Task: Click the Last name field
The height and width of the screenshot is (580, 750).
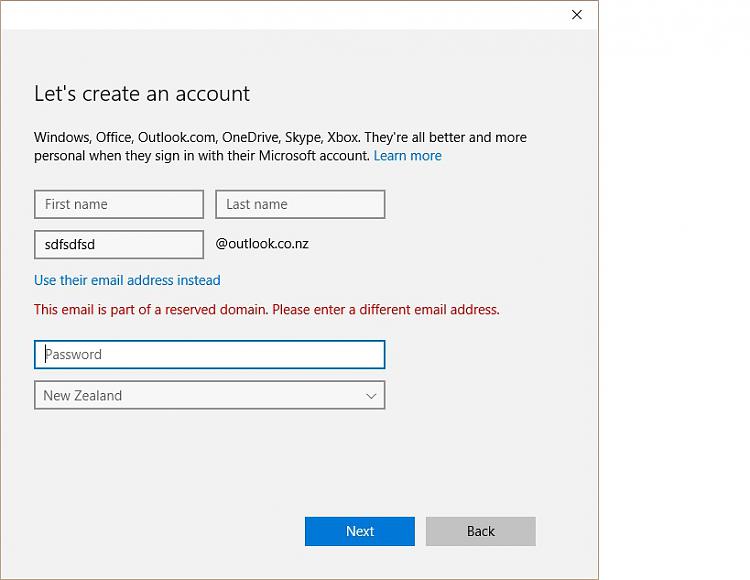Action: tap(300, 204)
